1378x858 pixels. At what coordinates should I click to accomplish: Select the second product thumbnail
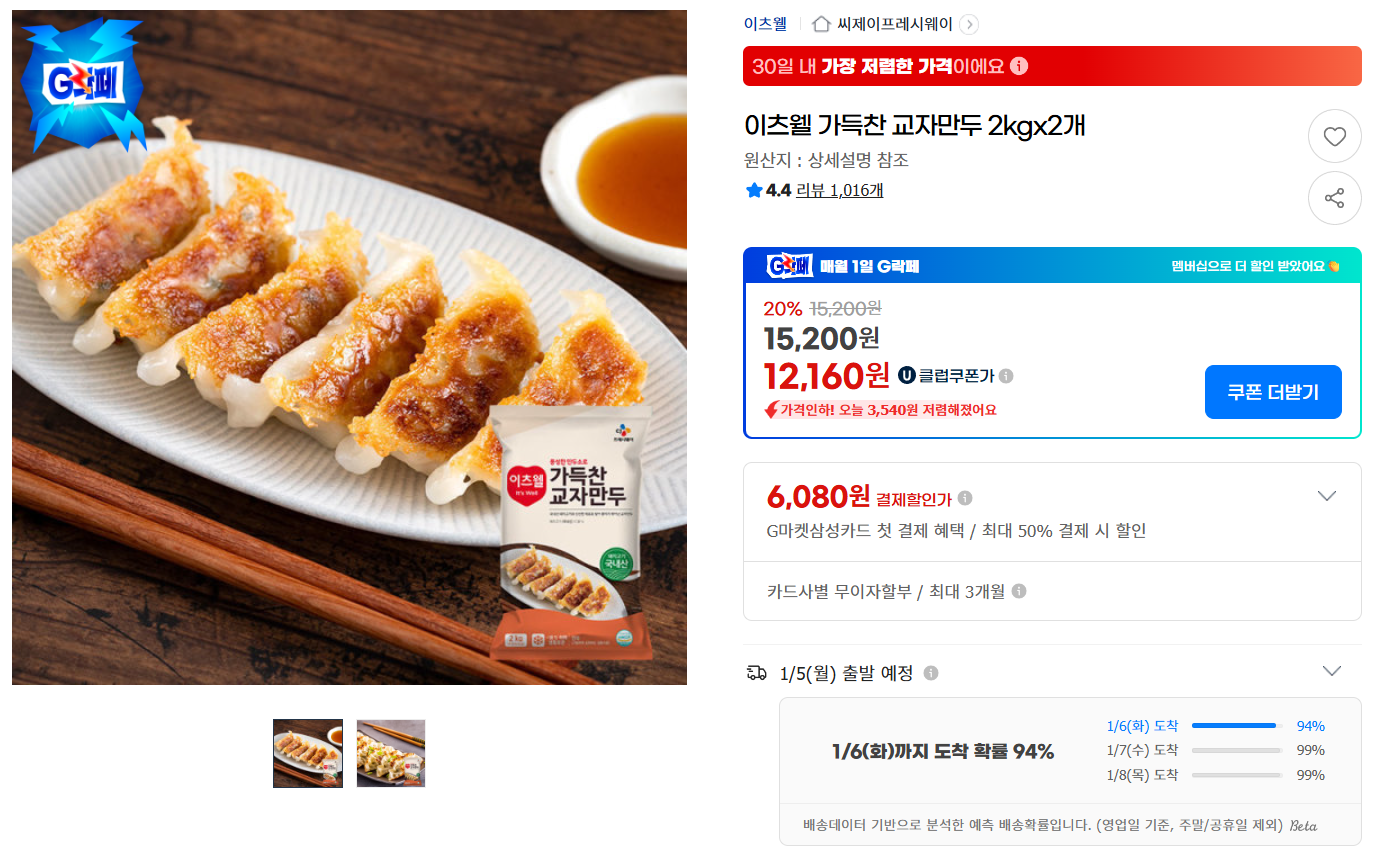coord(390,753)
